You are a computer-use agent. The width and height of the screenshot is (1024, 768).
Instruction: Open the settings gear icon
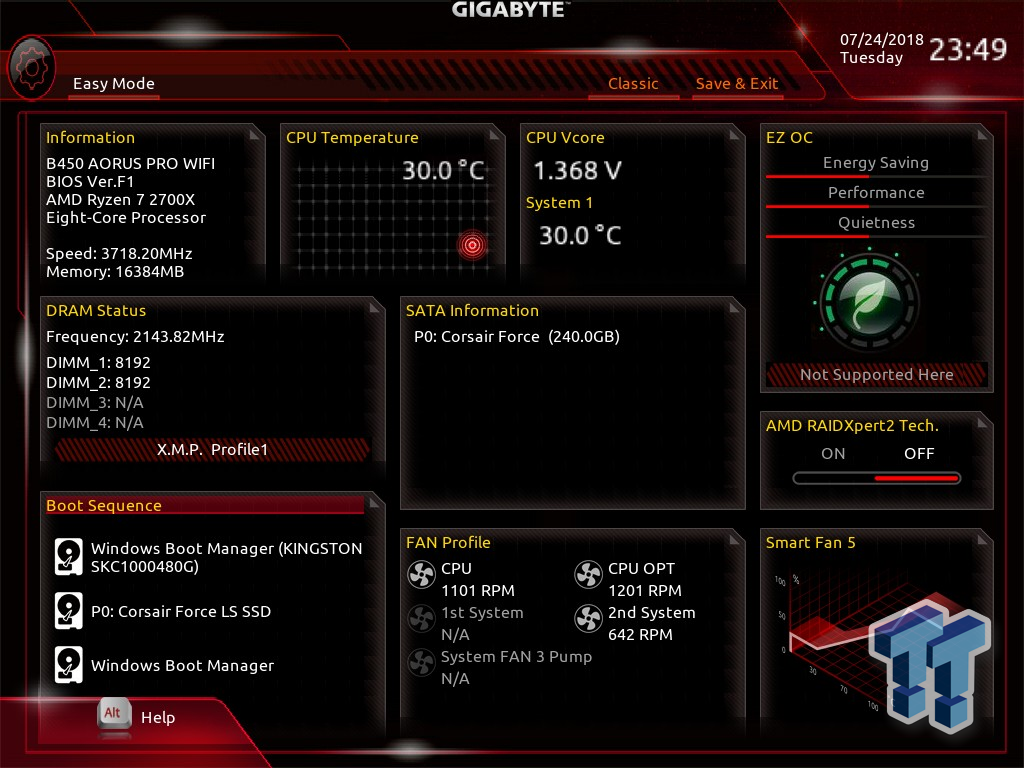tap(32, 68)
